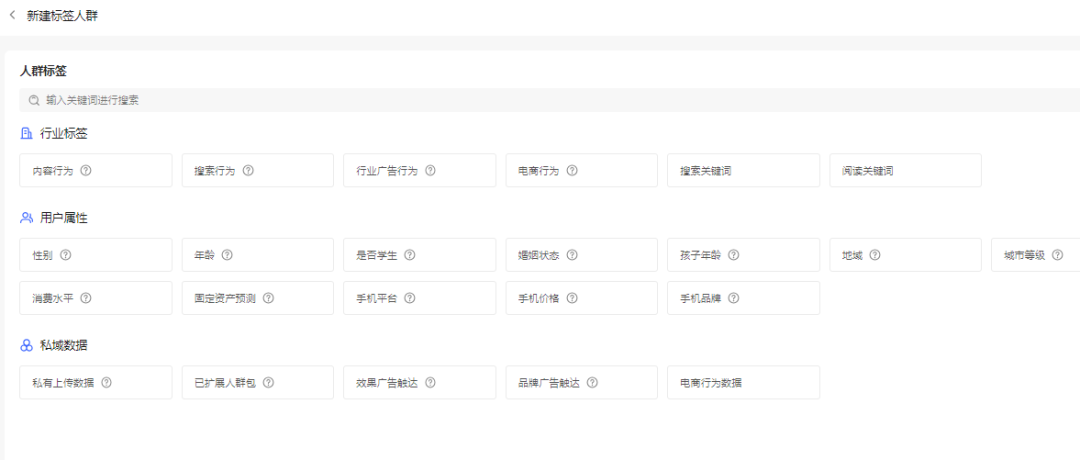Select the 阅读关键词 tag card
Image resolution: width=1080 pixels, height=460 pixels.
click(x=905, y=171)
